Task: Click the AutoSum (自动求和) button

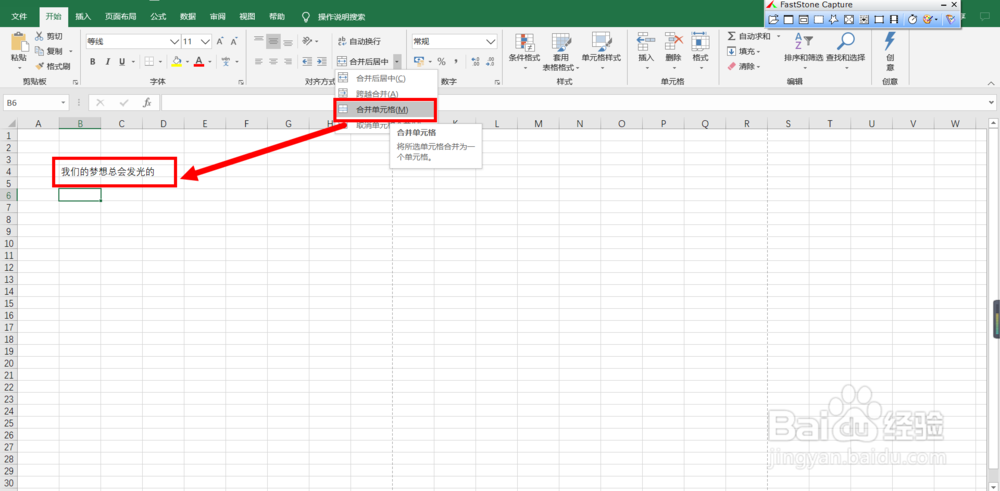Action: click(750, 36)
